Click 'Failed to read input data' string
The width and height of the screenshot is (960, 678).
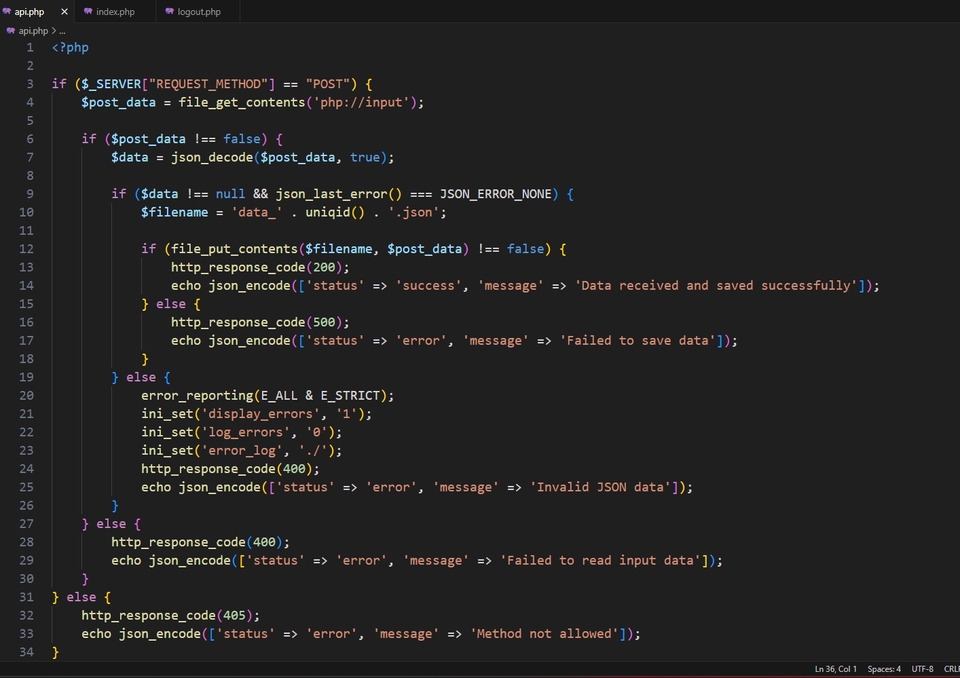pyautogui.click(x=600, y=560)
